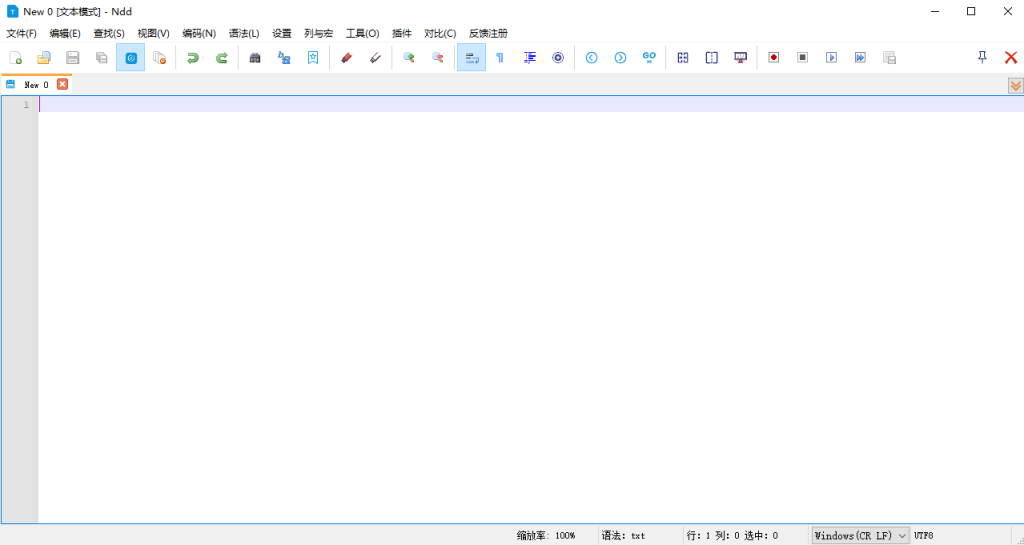Screen dimensions: 1024x545
Task: Click the 语法: txt status text
Action: point(623,535)
